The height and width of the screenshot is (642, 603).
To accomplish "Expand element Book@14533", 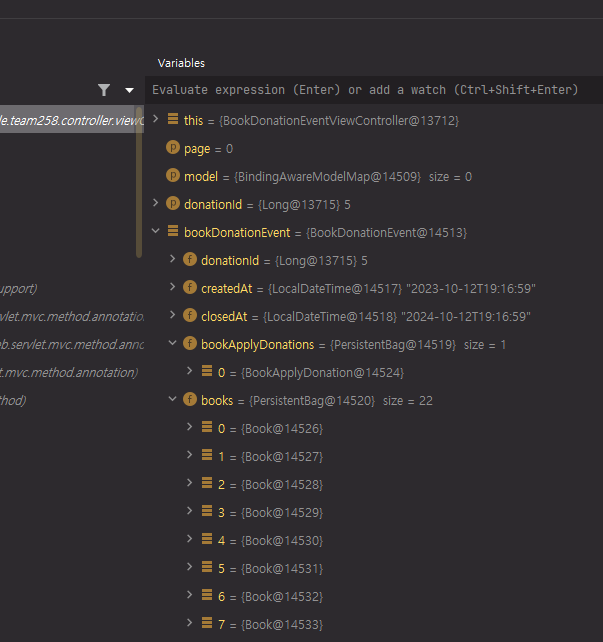I will coord(190,623).
